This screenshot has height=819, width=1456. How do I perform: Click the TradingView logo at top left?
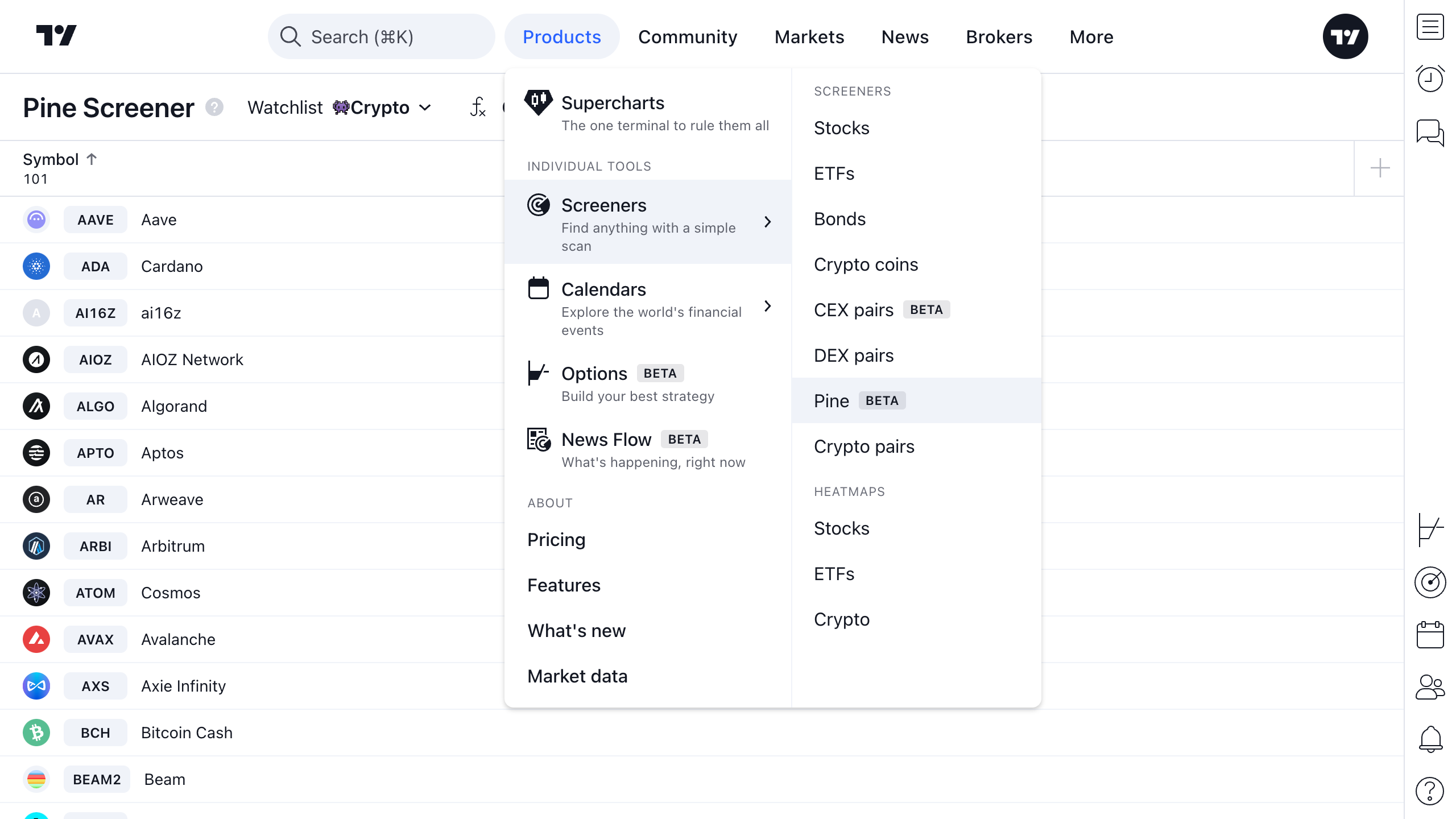(56, 36)
